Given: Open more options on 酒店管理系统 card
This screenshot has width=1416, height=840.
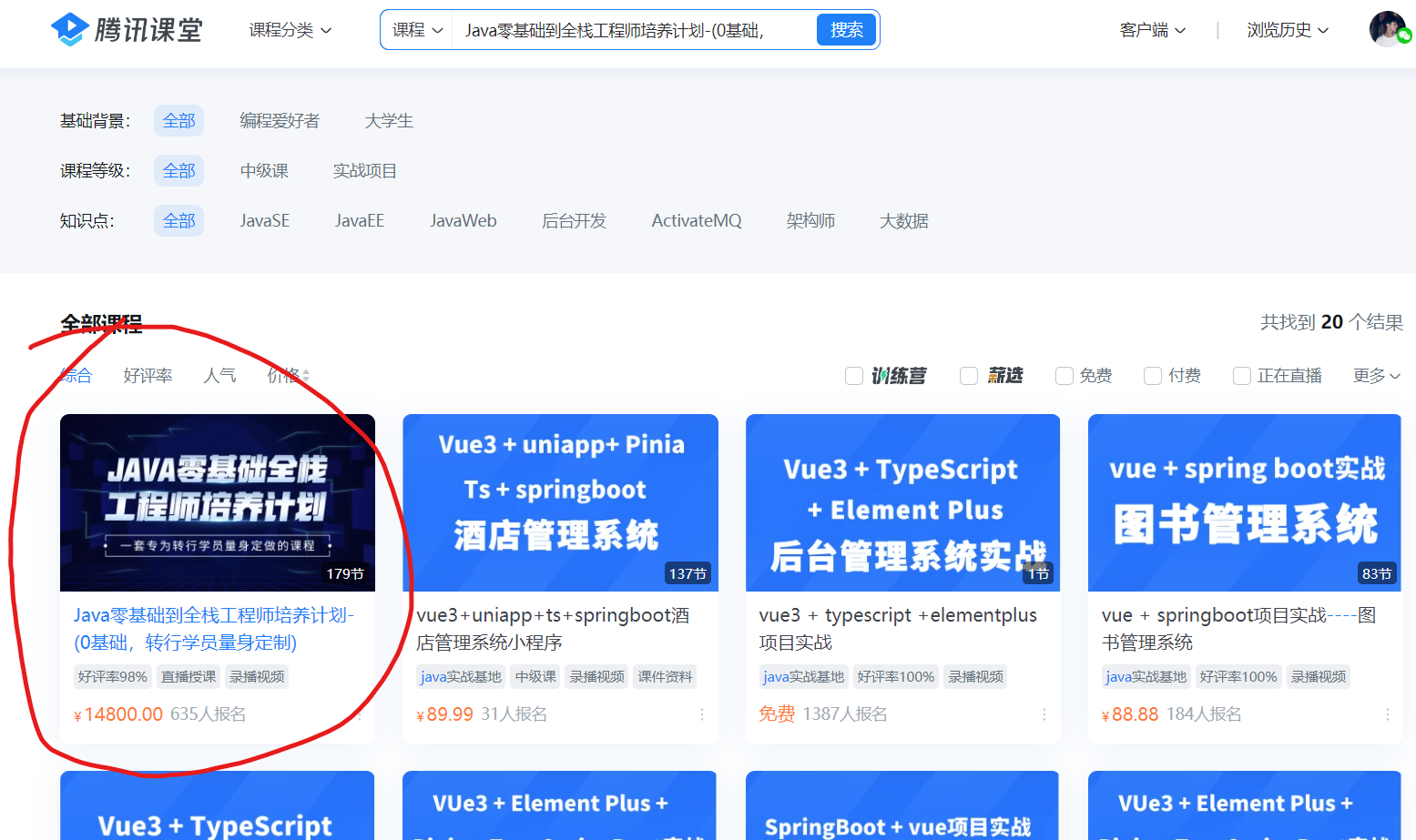Looking at the screenshot, I should pos(702,715).
